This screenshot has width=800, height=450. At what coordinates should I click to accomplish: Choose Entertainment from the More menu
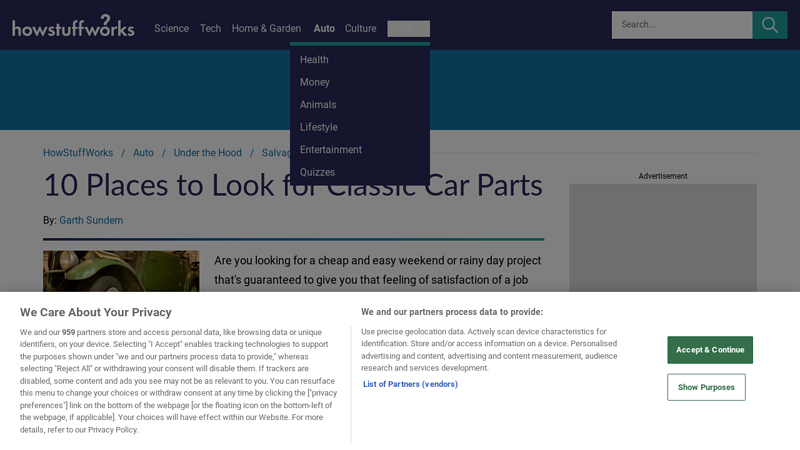click(x=331, y=149)
